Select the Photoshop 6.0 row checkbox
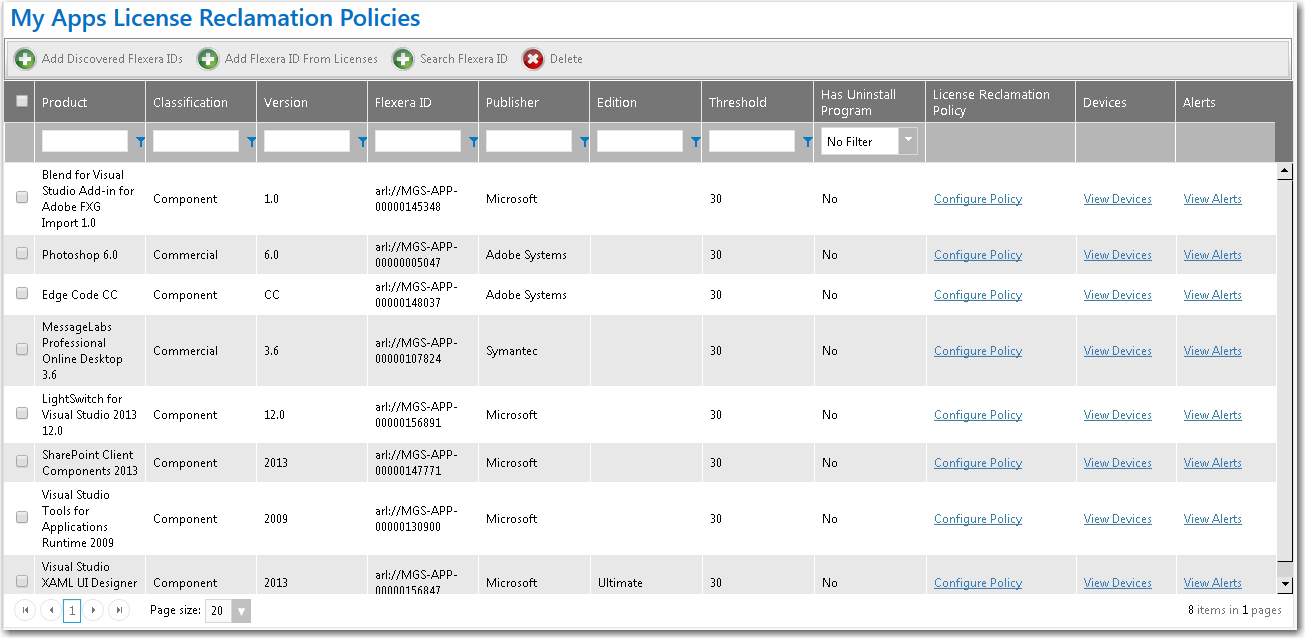Viewport: 1305px width, 638px height. pyautogui.click(x=22, y=254)
